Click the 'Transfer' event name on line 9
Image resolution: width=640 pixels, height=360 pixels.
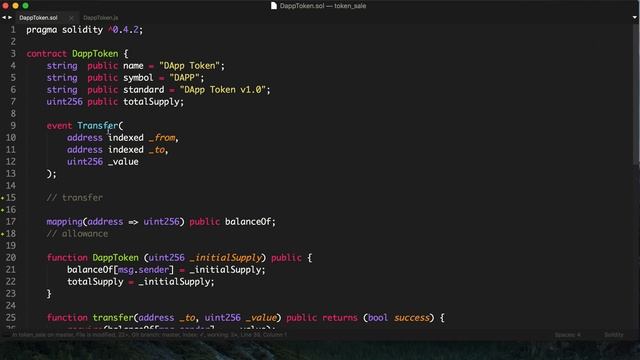point(98,126)
